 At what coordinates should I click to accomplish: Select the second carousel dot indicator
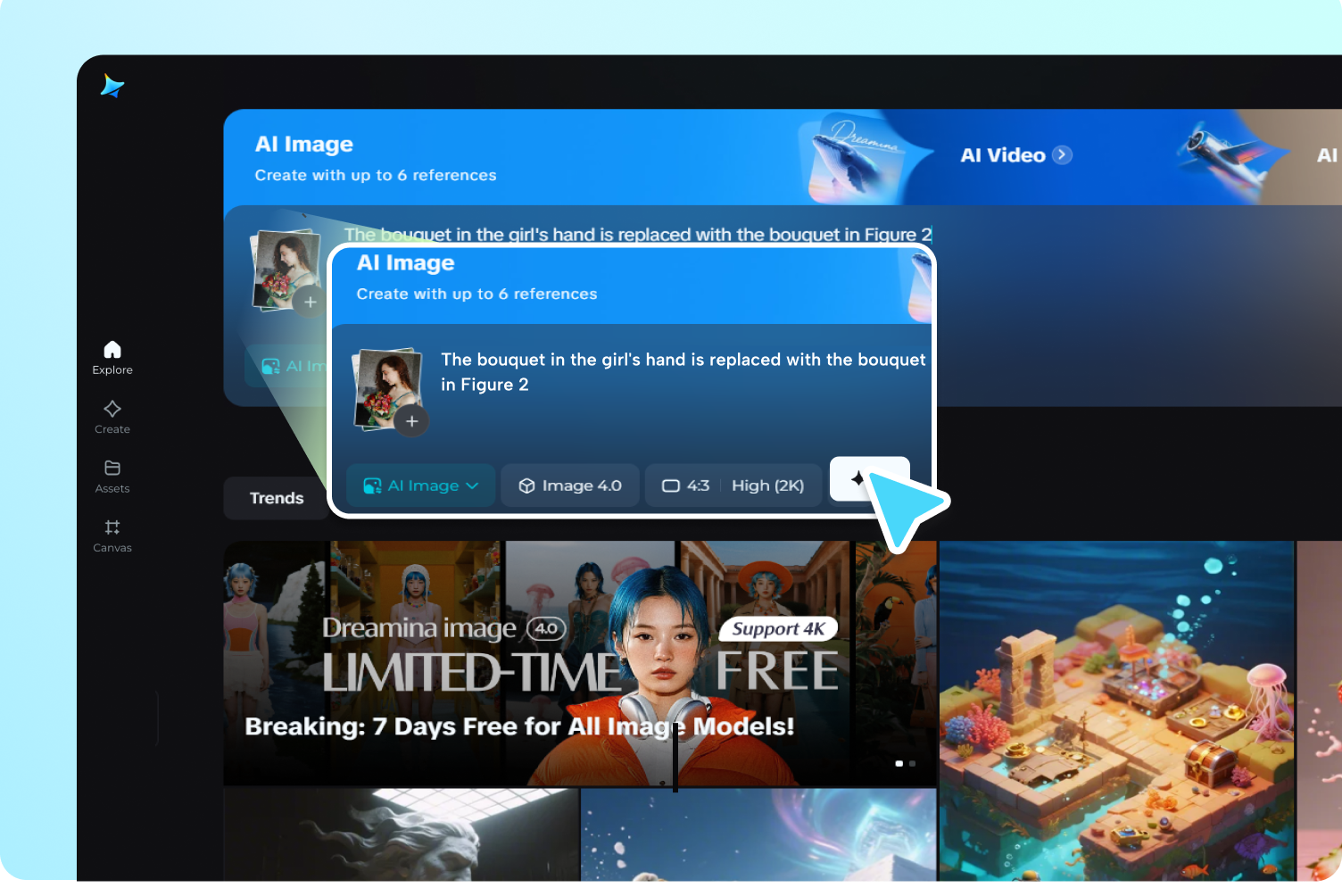click(912, 764)
